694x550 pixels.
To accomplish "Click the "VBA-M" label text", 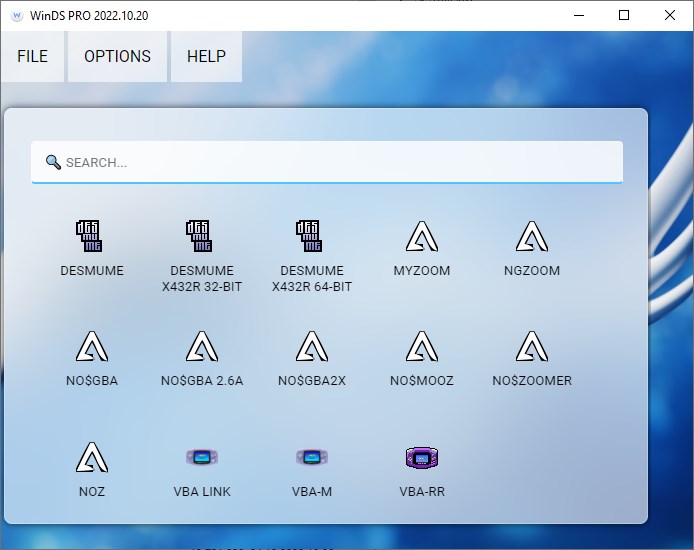I will click(x=312, y=492).
